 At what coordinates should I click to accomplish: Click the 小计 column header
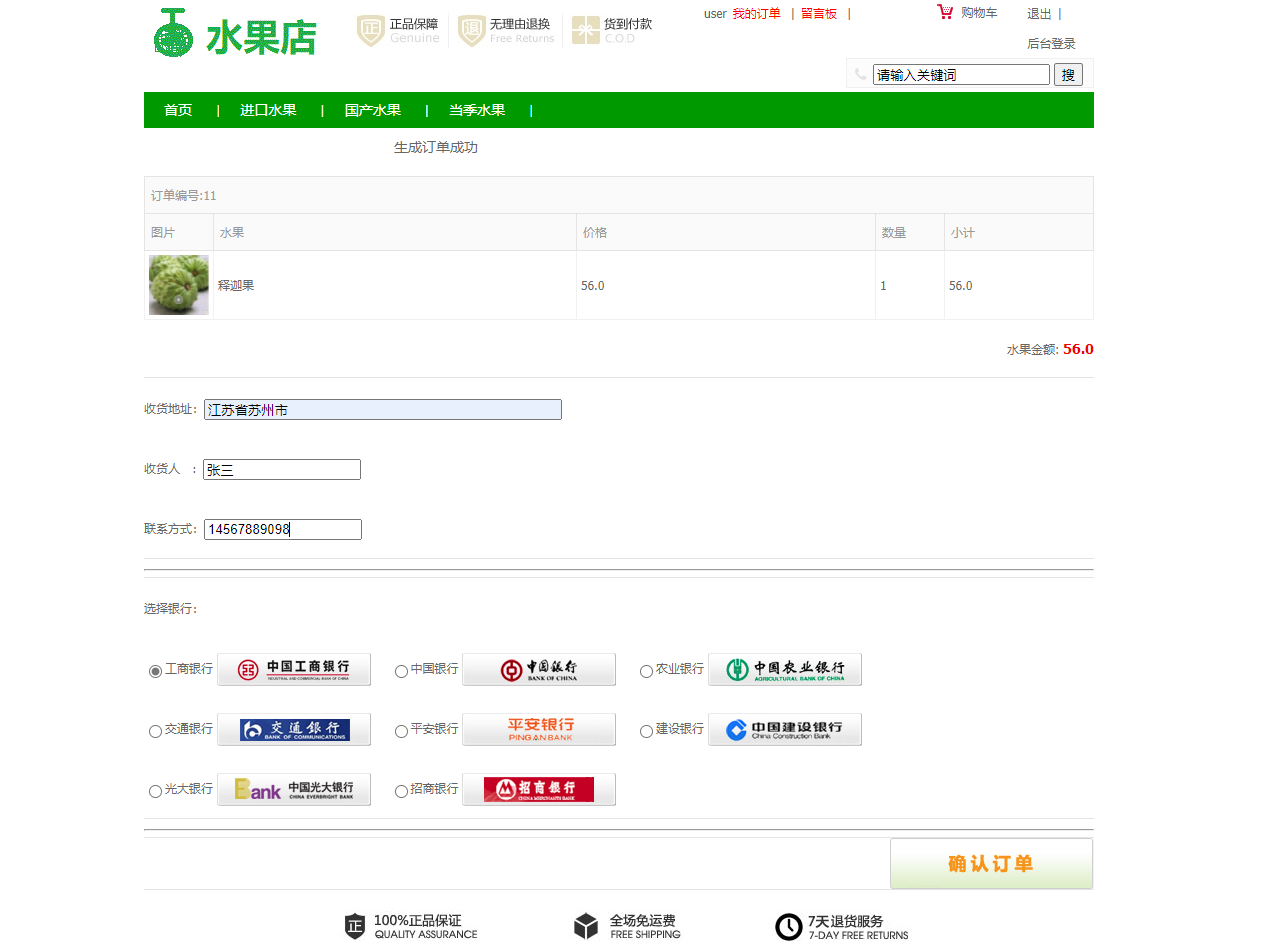click(963, 232)
